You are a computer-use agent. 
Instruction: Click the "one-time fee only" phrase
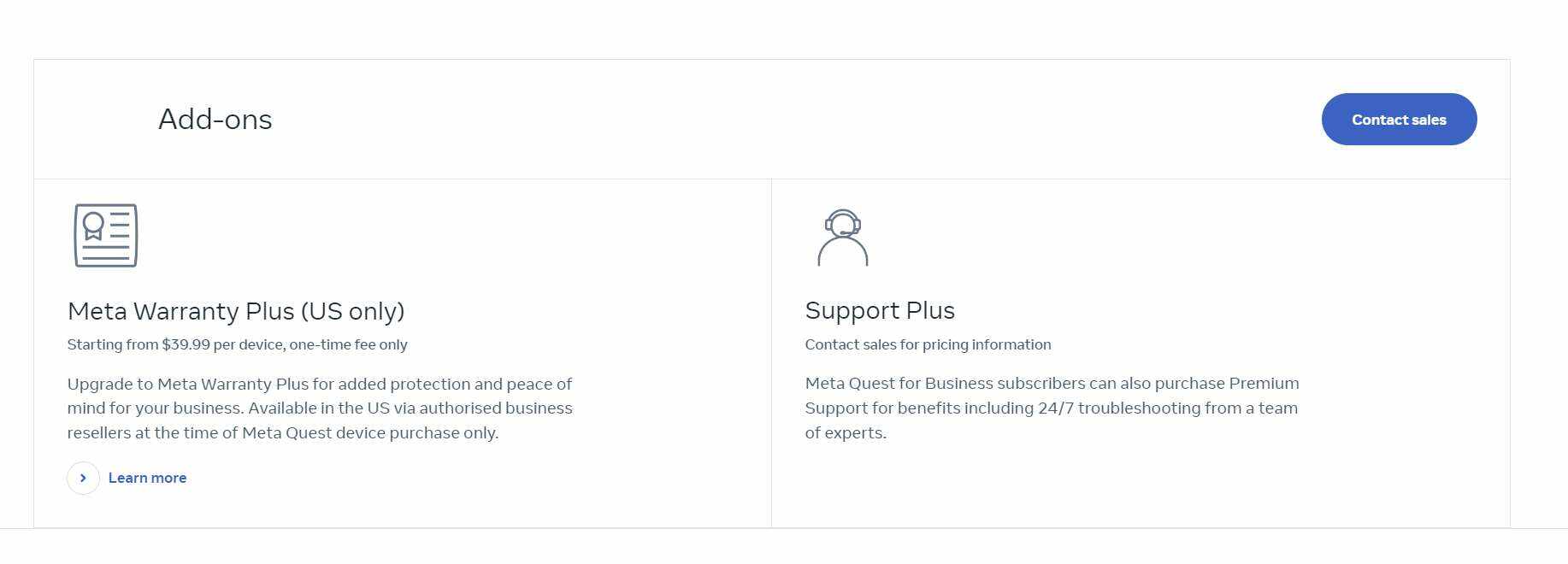coord(348,345)
